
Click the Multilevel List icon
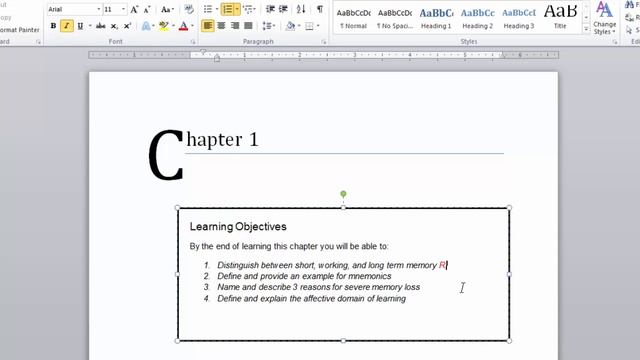pyautogui.click(x=247, y=9)
